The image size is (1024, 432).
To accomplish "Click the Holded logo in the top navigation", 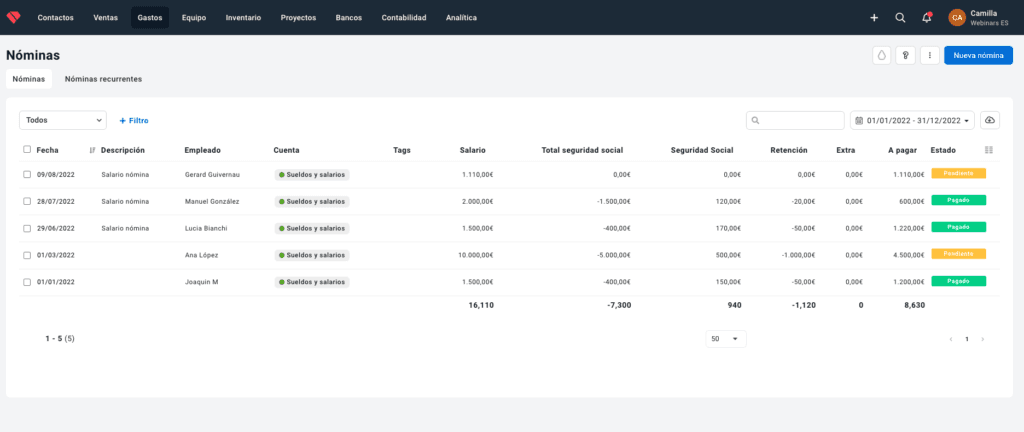I will coord(13,18).
